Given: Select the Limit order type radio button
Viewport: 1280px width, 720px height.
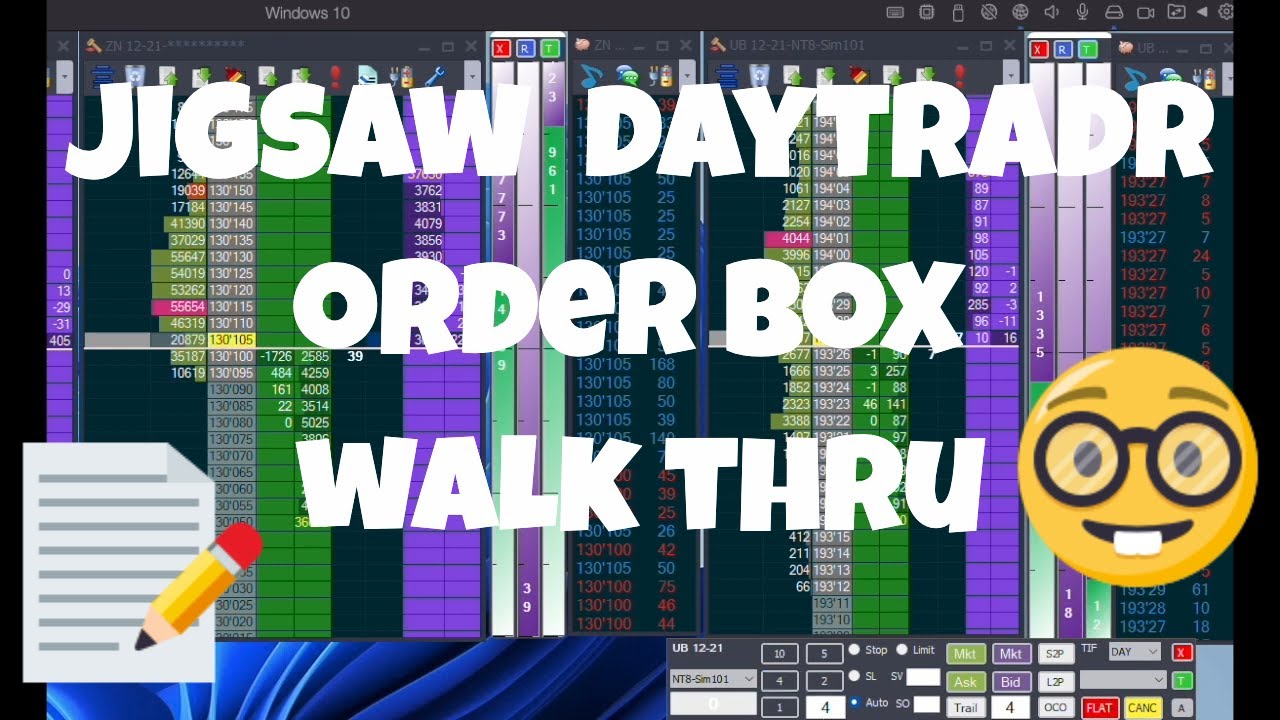Looking at the screenshot, I should (902, 650).
